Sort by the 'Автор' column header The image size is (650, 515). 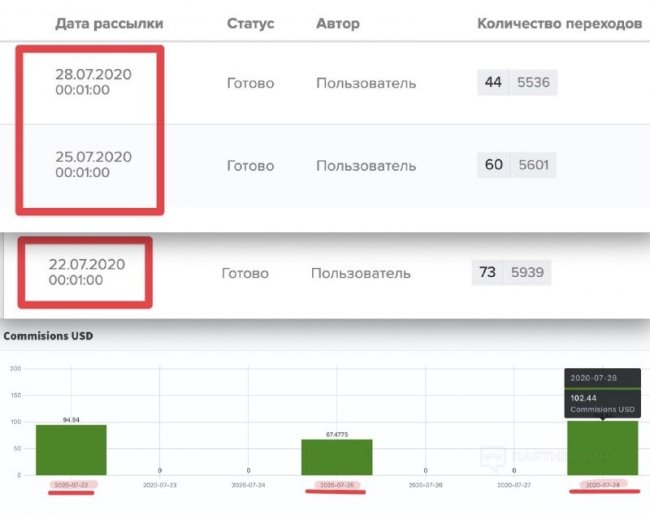point(340,23)
